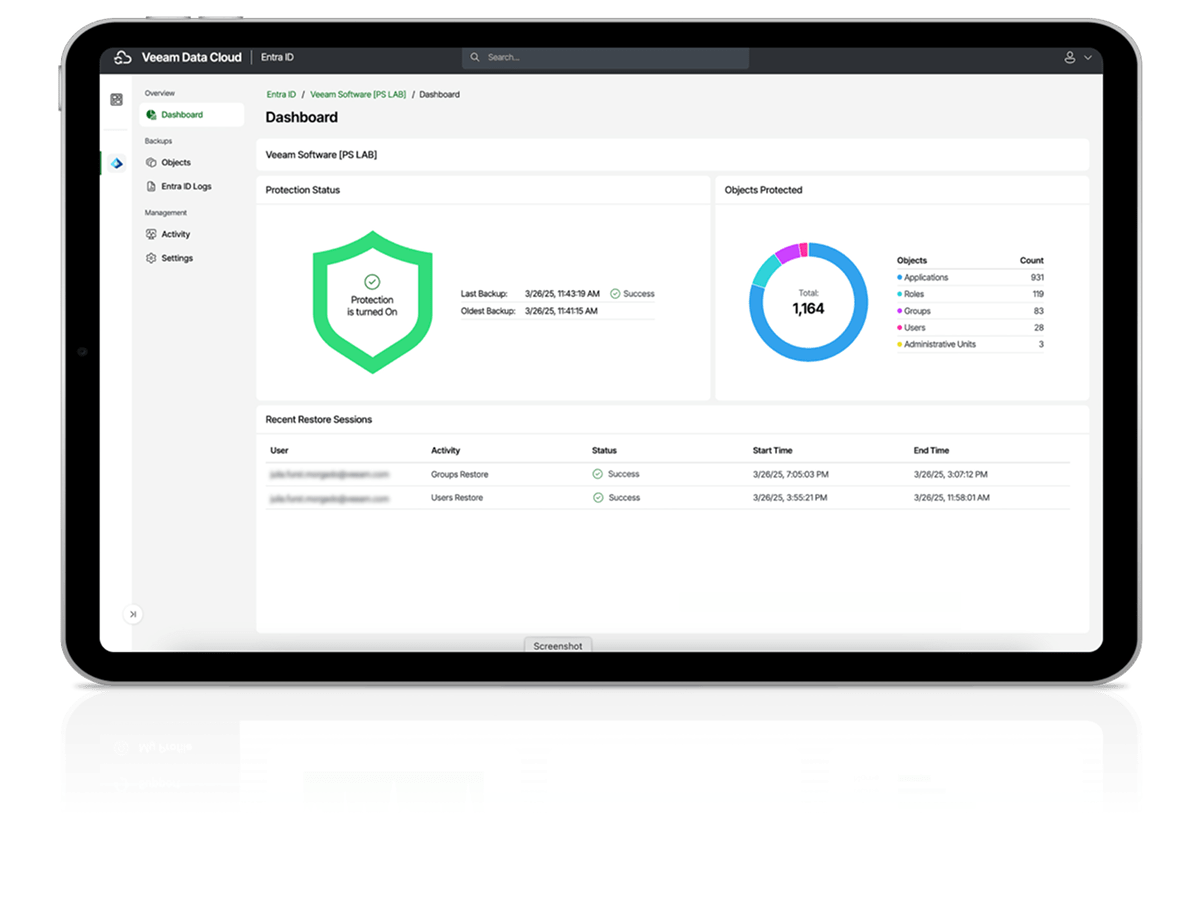Screen dimensions: 1200x924
Task: Switch to the Screenshot tab at the bottom
Action: (558, 646)
